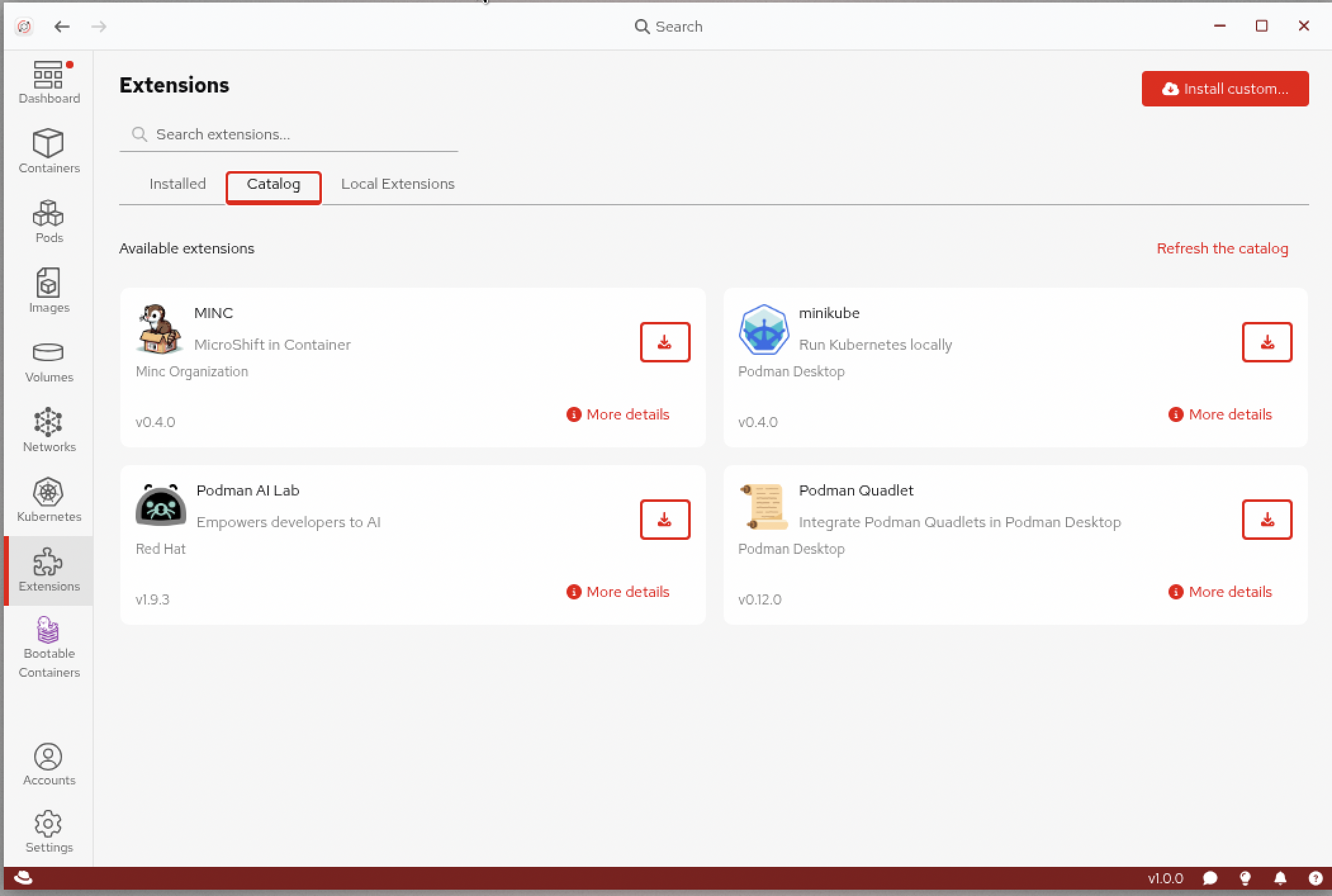Open Kubernetes in the sidebar
The width and height of the screenshot is (1332, 896).
click(49, 499)
